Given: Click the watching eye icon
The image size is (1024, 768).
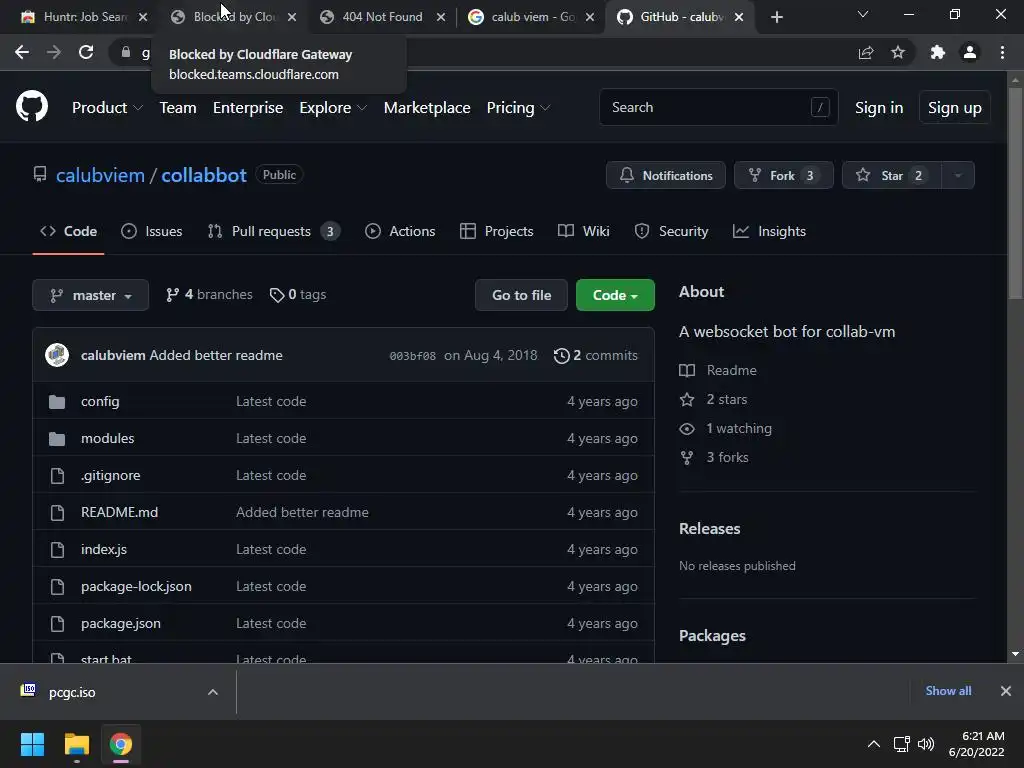Looking at the screenshot, I should (x=687, y=428).
